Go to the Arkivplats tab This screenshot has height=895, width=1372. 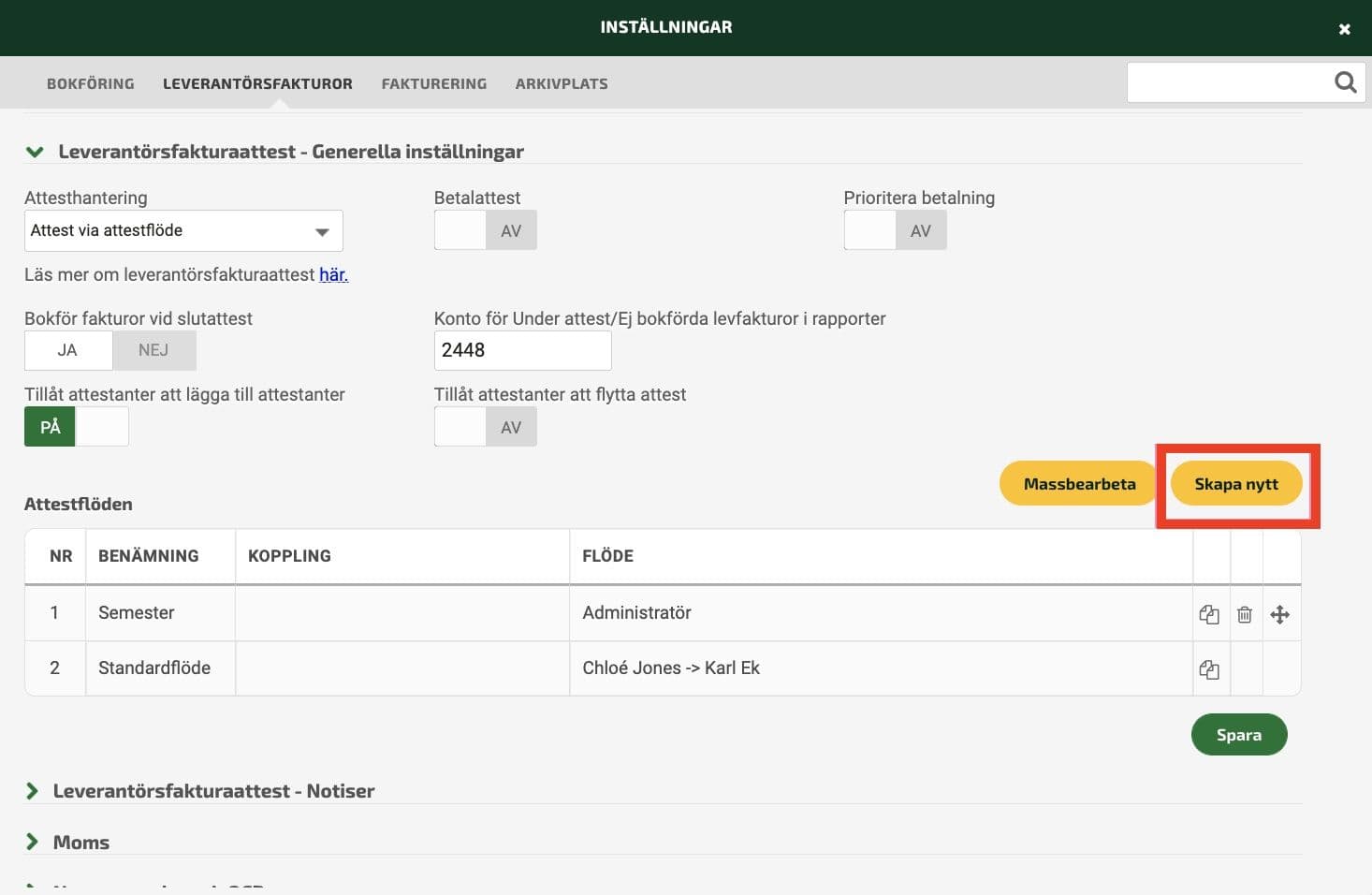click(x=562, y=83)
